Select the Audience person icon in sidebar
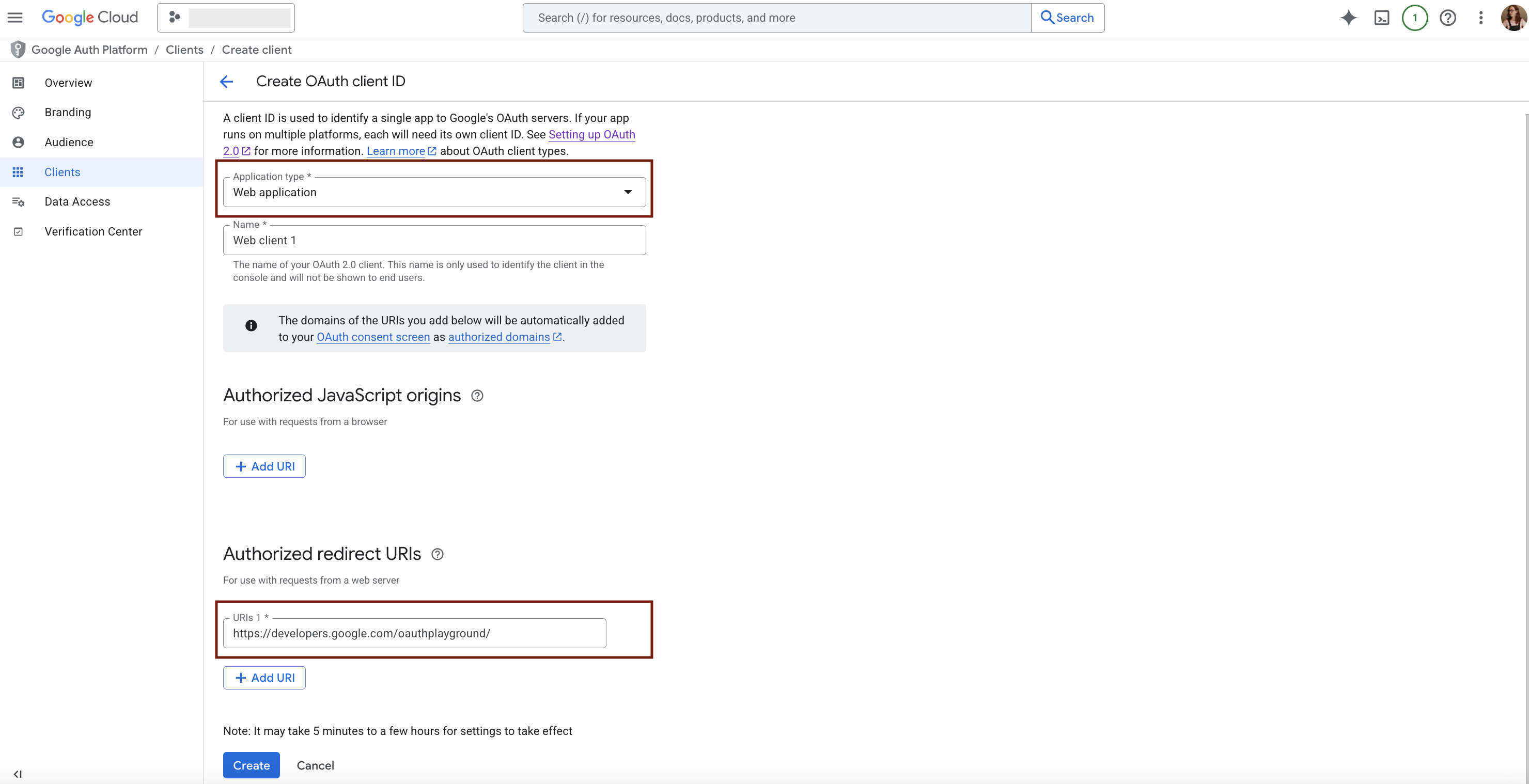1529x784 pixels. coord(19,142)
